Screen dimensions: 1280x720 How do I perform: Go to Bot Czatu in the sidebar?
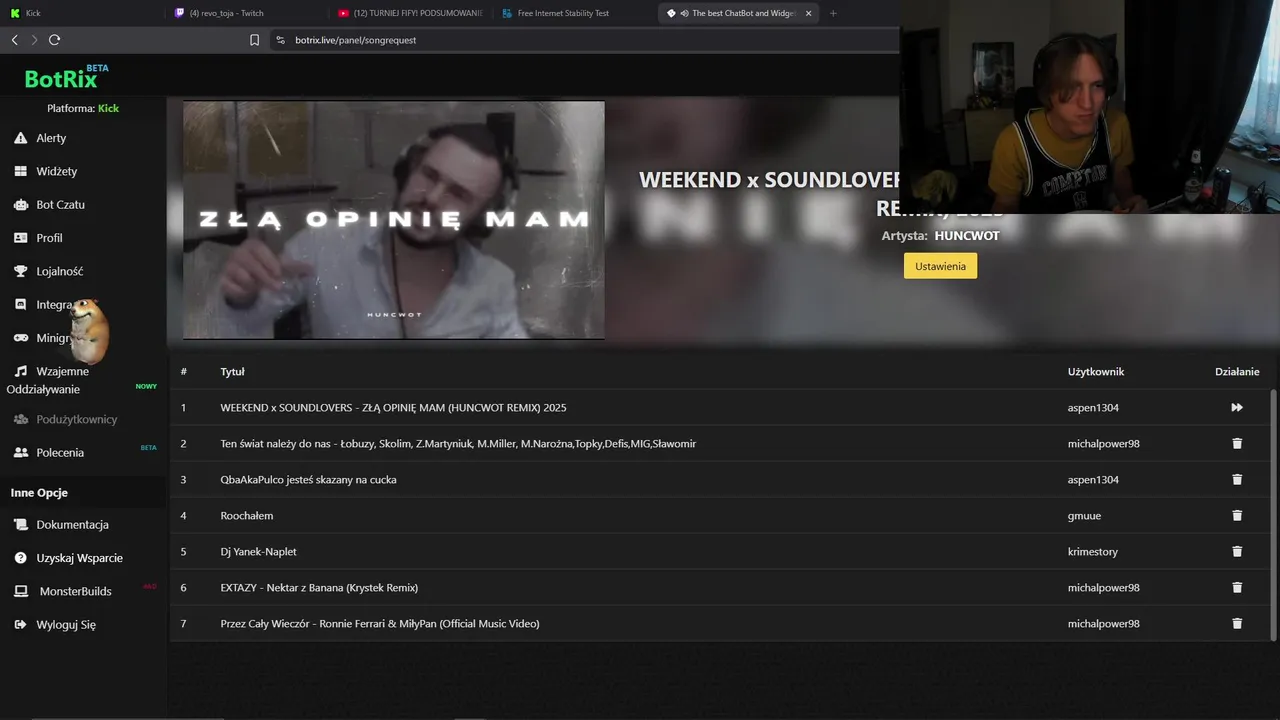(60, 205)
